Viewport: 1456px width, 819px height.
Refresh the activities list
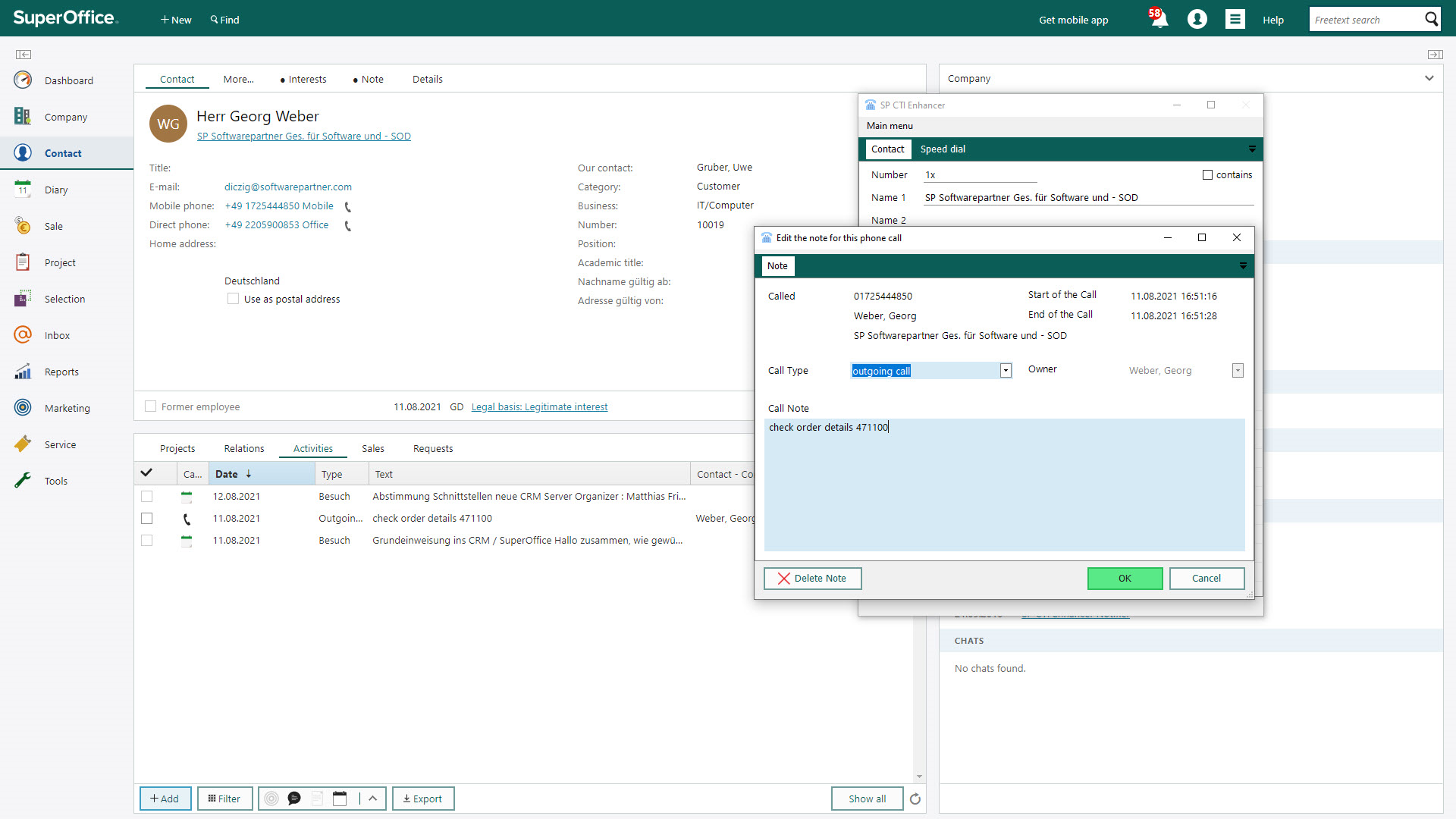915,799
